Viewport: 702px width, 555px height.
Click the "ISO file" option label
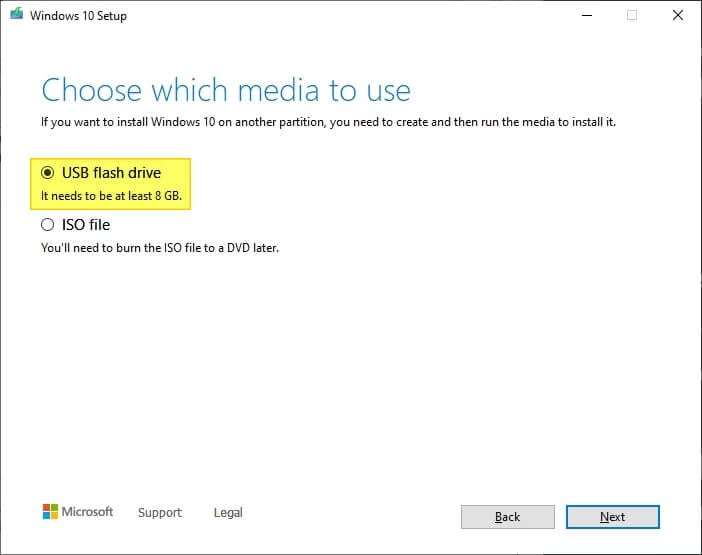[x=86, y=225]
